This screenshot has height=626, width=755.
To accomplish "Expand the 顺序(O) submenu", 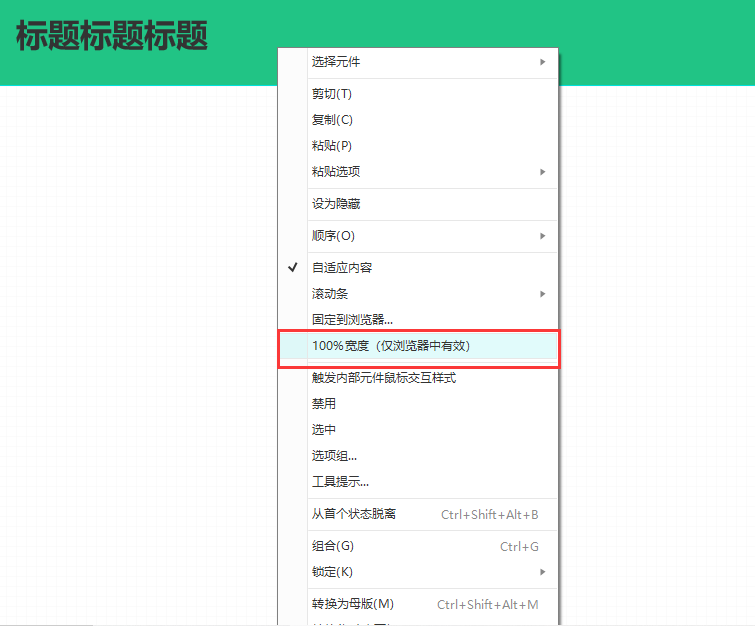I will [334, 236].
